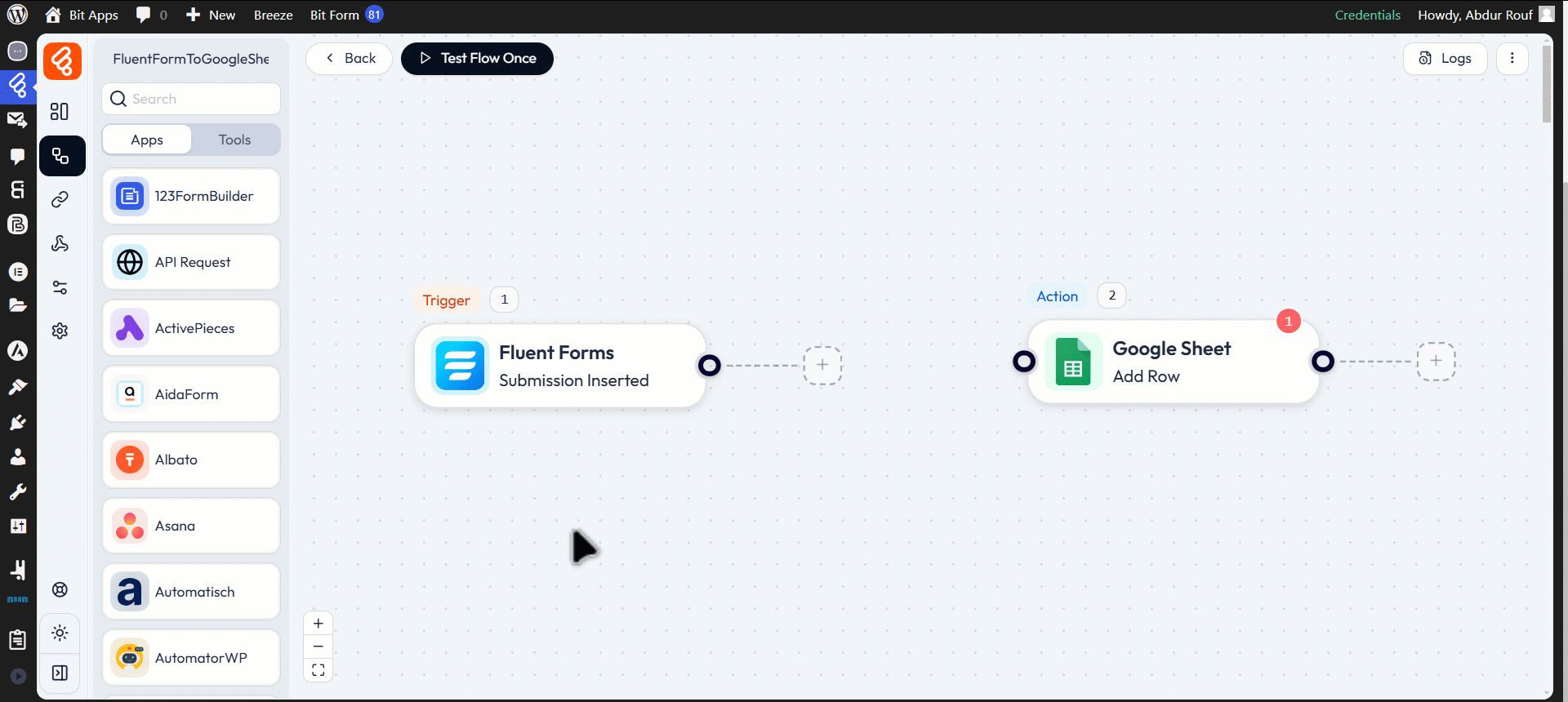This screenshot has width=1568, height=702.
Task: Open the WordPress logo menu
Action: point(17,15)
